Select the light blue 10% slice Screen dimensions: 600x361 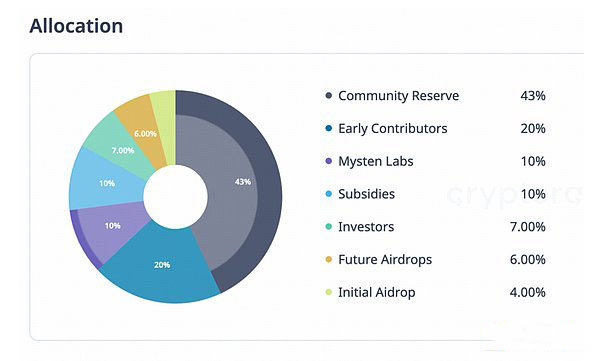tap(109, 180)
